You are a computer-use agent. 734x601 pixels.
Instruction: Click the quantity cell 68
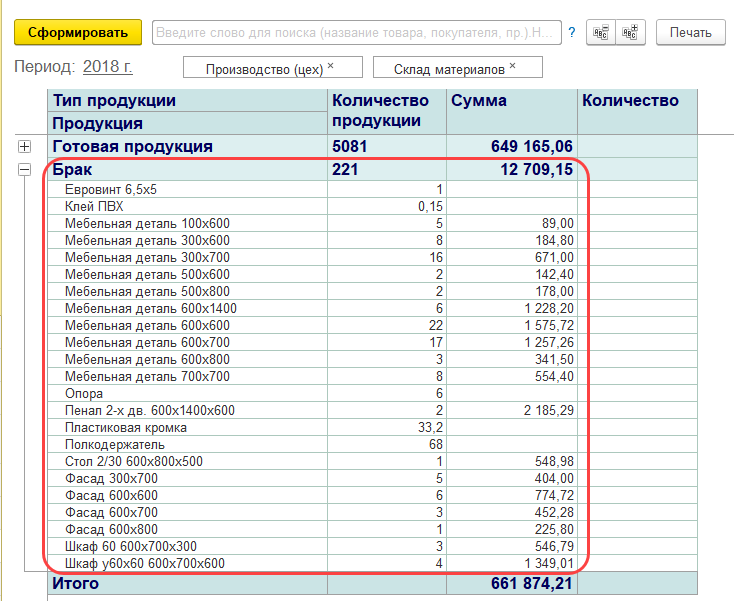(436, 444)
